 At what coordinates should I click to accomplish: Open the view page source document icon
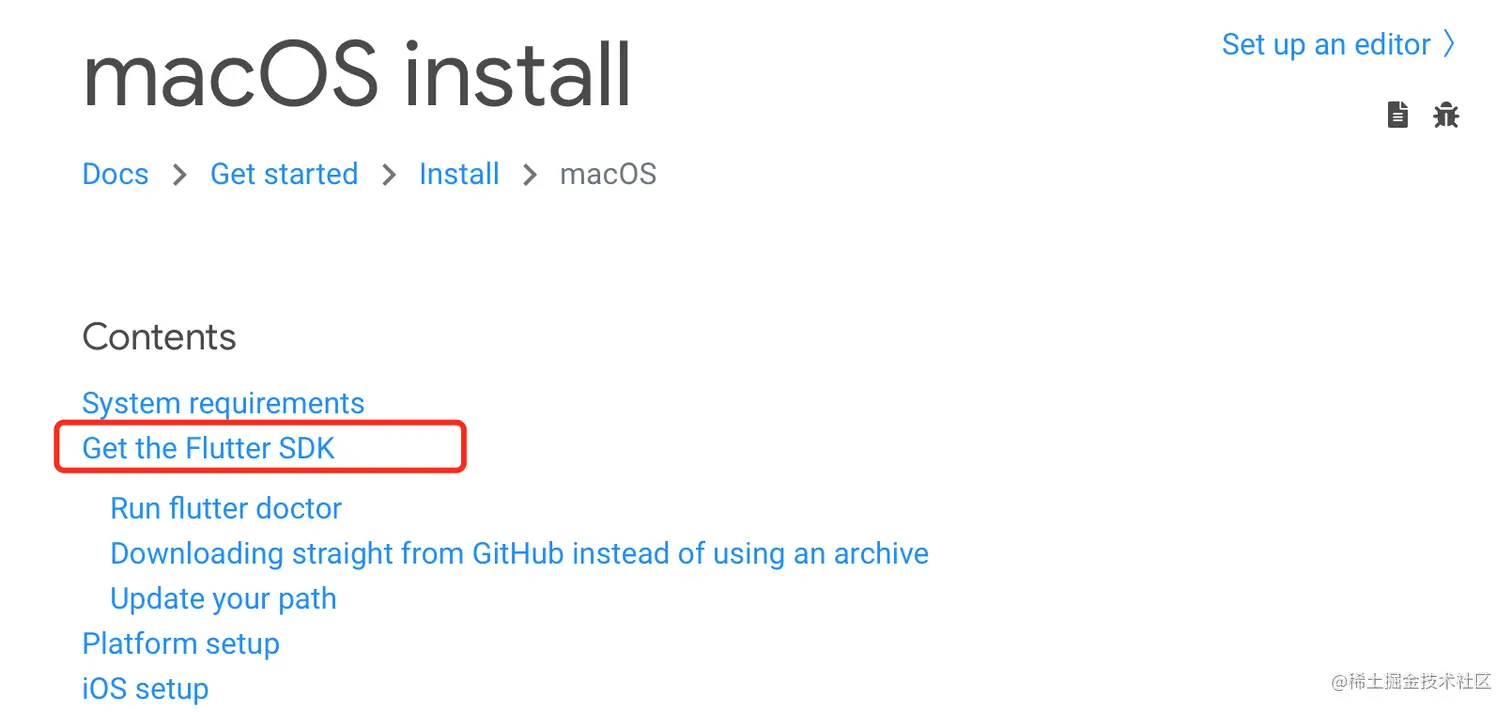tap(1397, 115)
